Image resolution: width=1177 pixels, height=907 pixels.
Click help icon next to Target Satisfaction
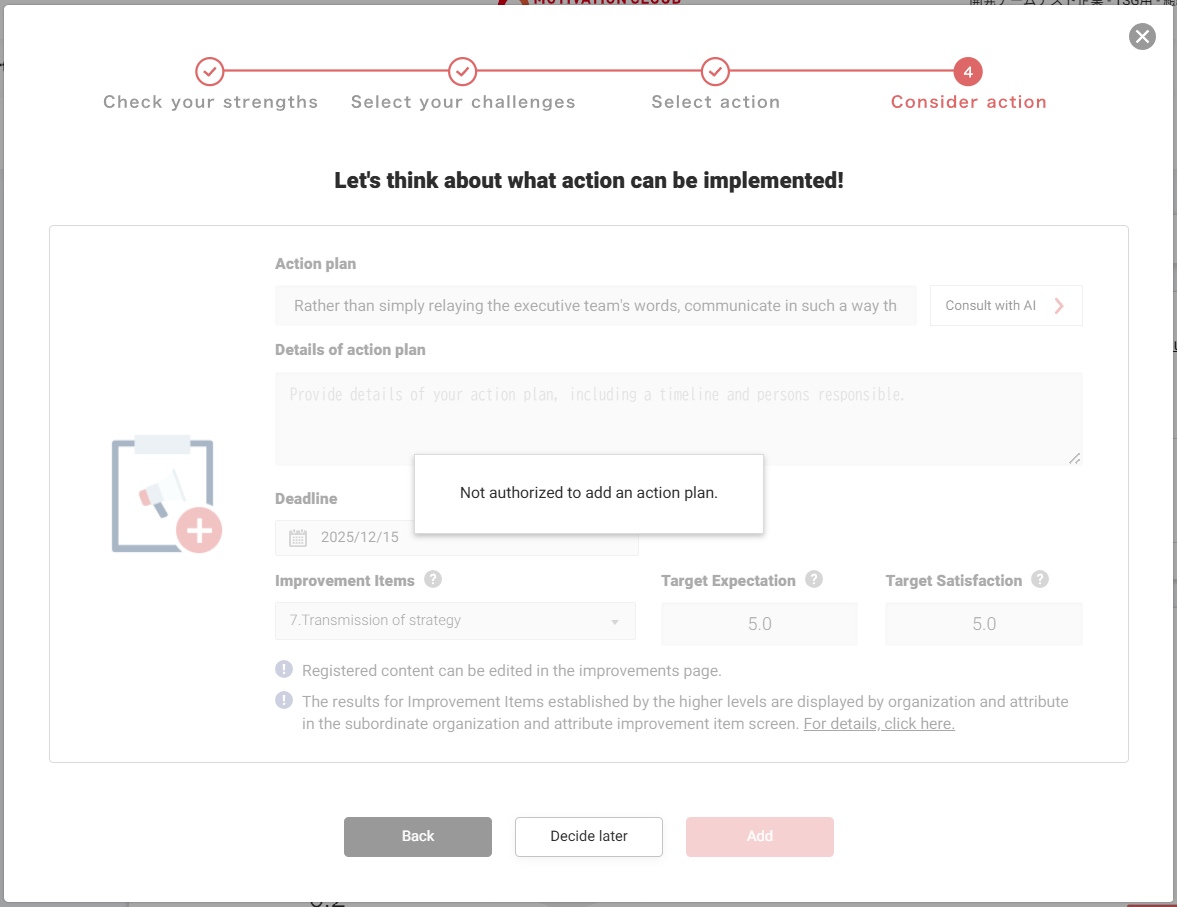(1040, 580)
